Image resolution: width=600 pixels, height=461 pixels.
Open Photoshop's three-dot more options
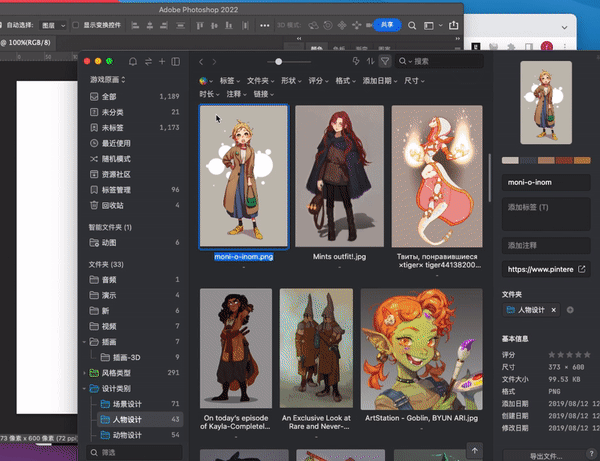click(x=264, y=26)
